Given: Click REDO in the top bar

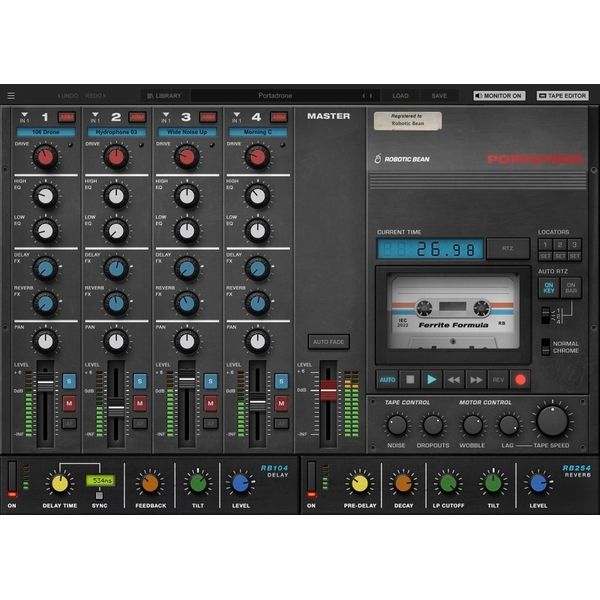Looking at the screenshot, I should point(95,96).
